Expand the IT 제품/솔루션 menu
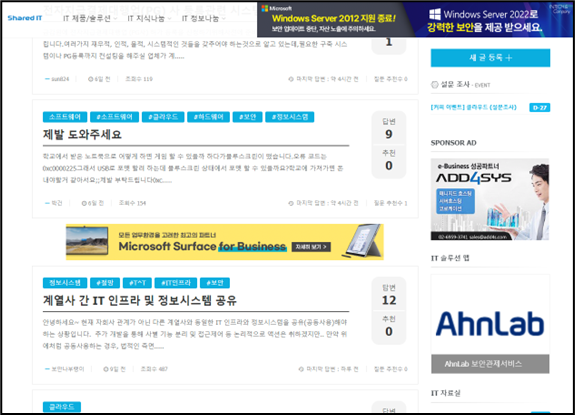This screenshot has width=575, height=415. [x=90, y=18]
